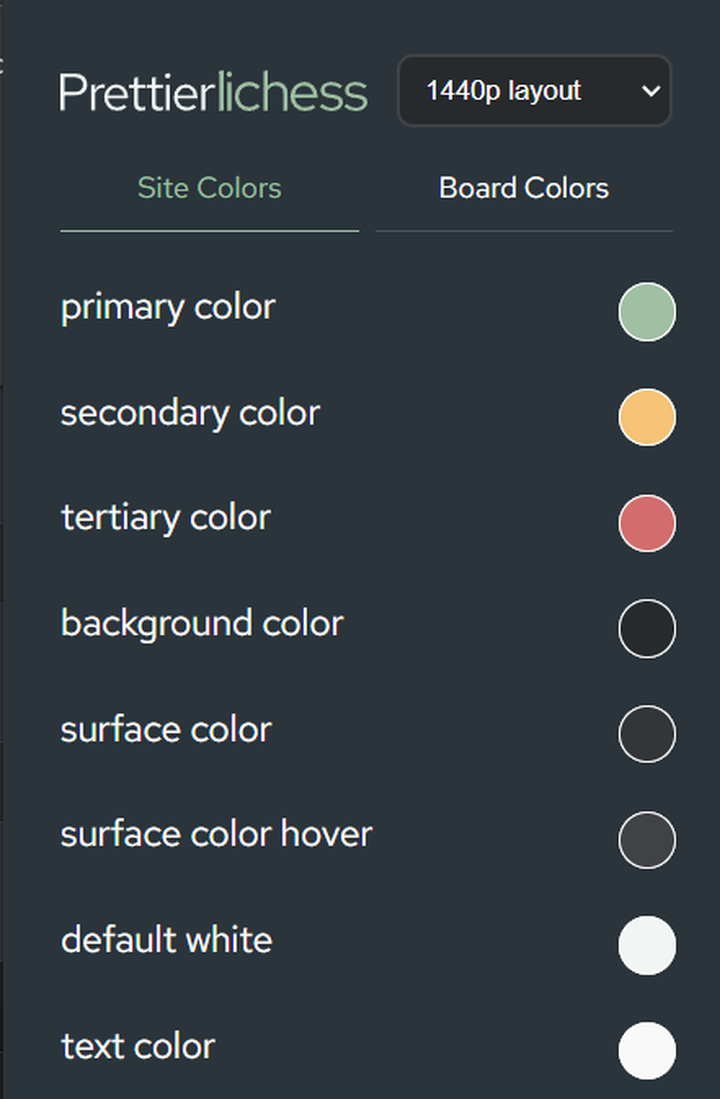
Task: Click the "text color" text label
Action: point(138,1046)
